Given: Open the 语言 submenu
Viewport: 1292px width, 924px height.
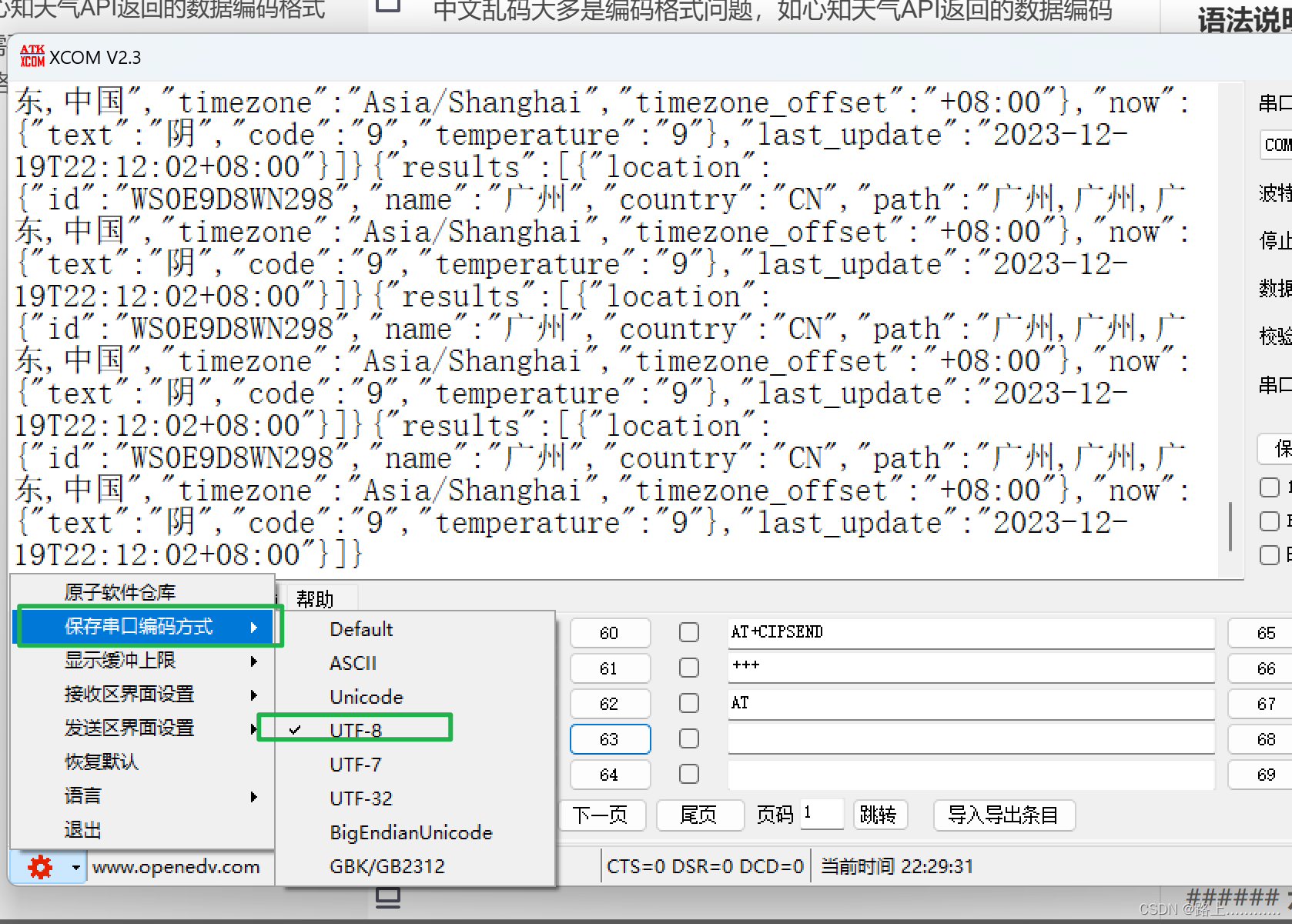Looking at the screenshot, I should (142, 796).
